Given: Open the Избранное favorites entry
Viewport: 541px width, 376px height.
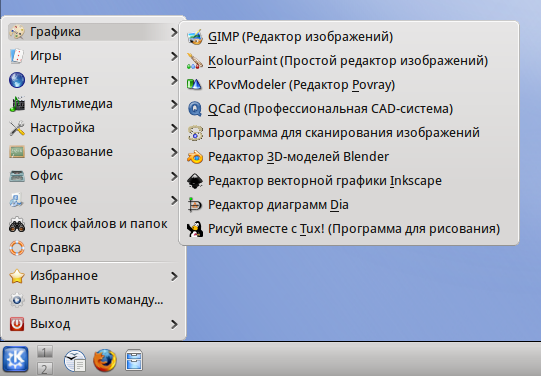Looking at the screenshot, I should point(93,276).
